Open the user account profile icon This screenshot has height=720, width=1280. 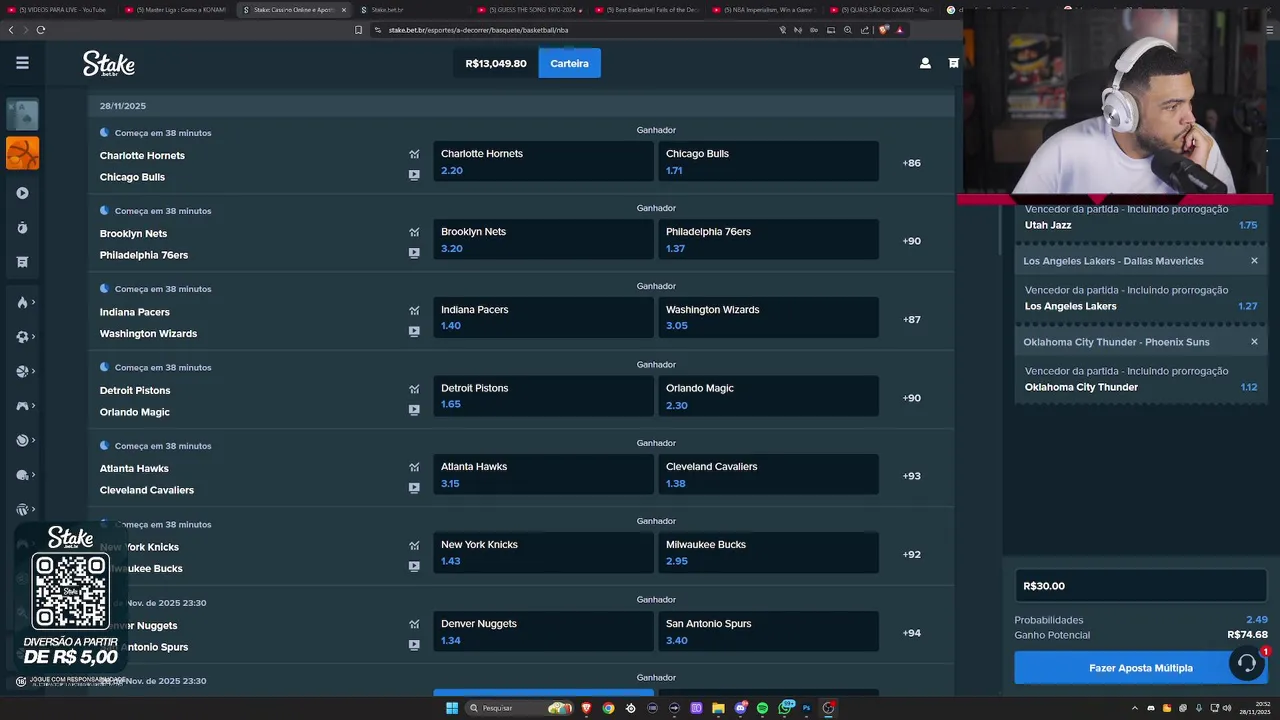point(925,63)
